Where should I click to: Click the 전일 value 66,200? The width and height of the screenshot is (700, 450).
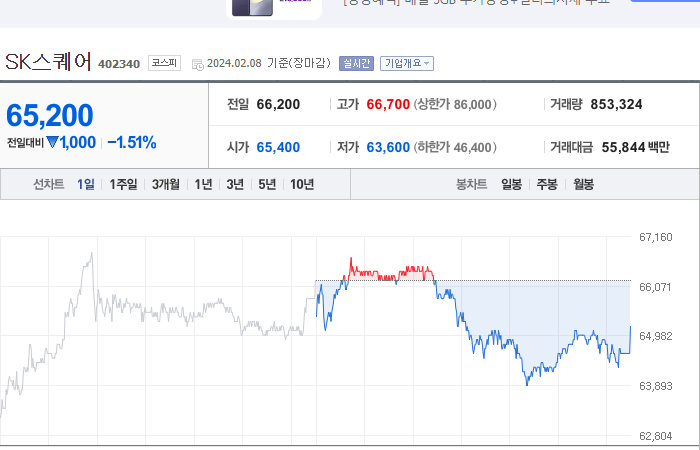pyautogui.click(x=278, y=104)
